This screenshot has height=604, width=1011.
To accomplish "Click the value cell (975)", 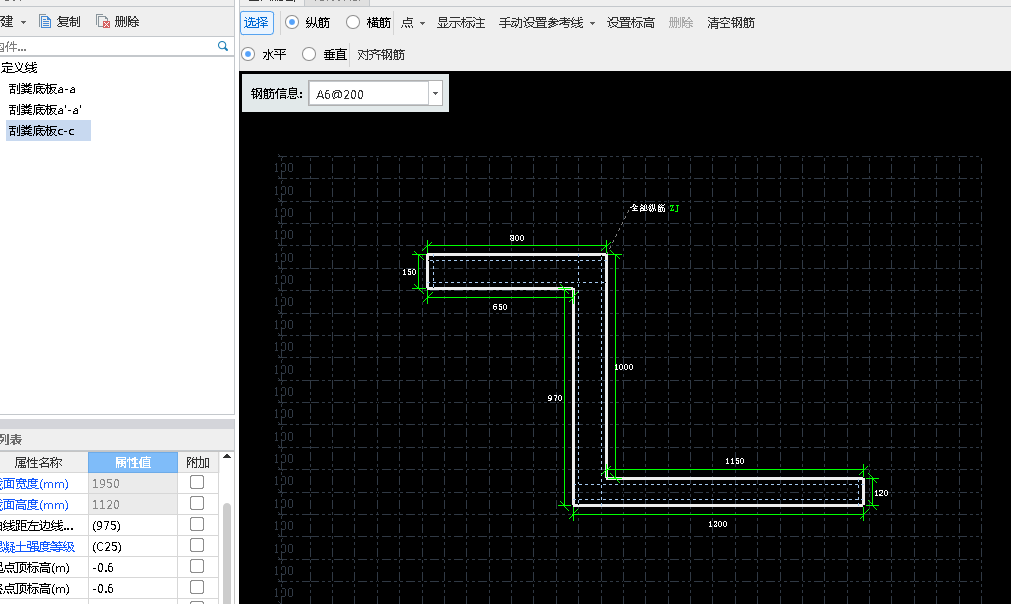I will pos(133,525).
